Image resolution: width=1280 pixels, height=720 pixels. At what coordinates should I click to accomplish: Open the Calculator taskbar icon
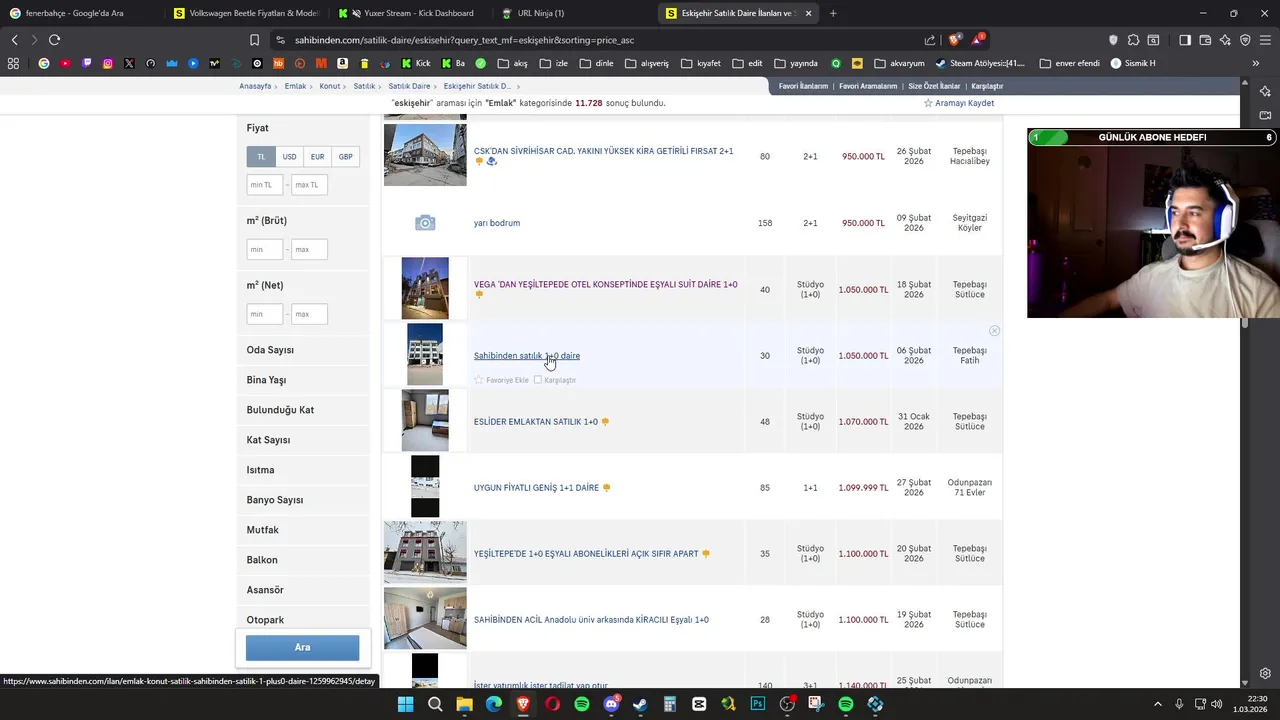click(x=670, y=704)
